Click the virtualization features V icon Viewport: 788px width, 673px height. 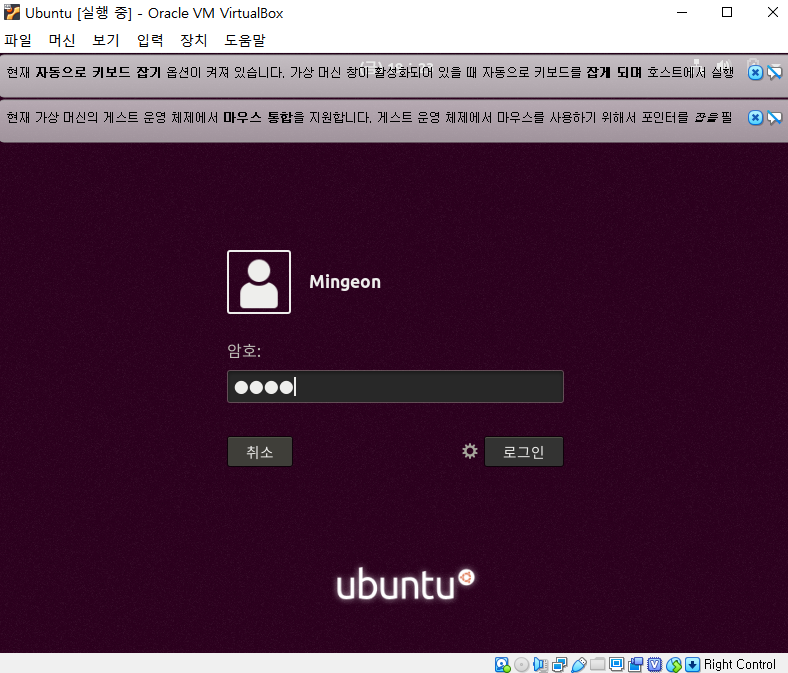point(654,664)
